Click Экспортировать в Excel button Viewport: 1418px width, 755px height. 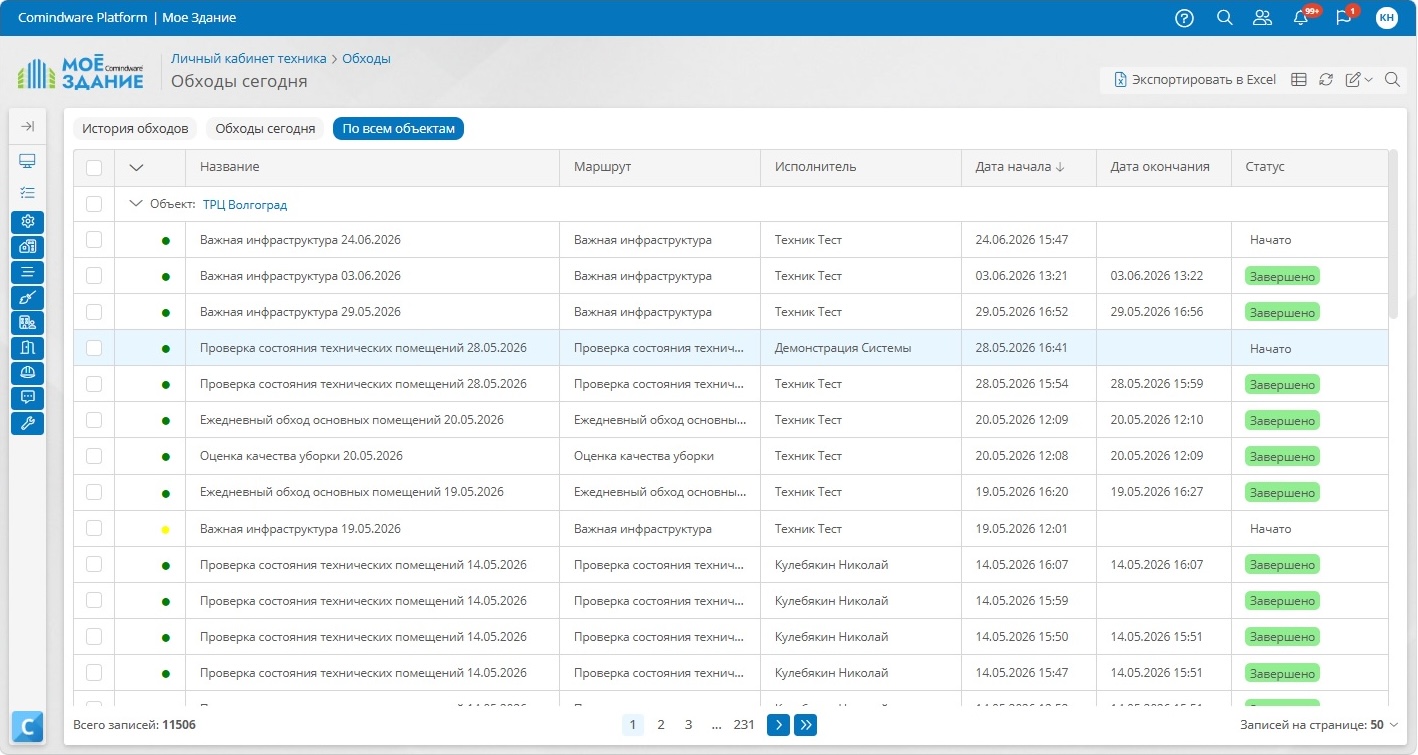1195,80
